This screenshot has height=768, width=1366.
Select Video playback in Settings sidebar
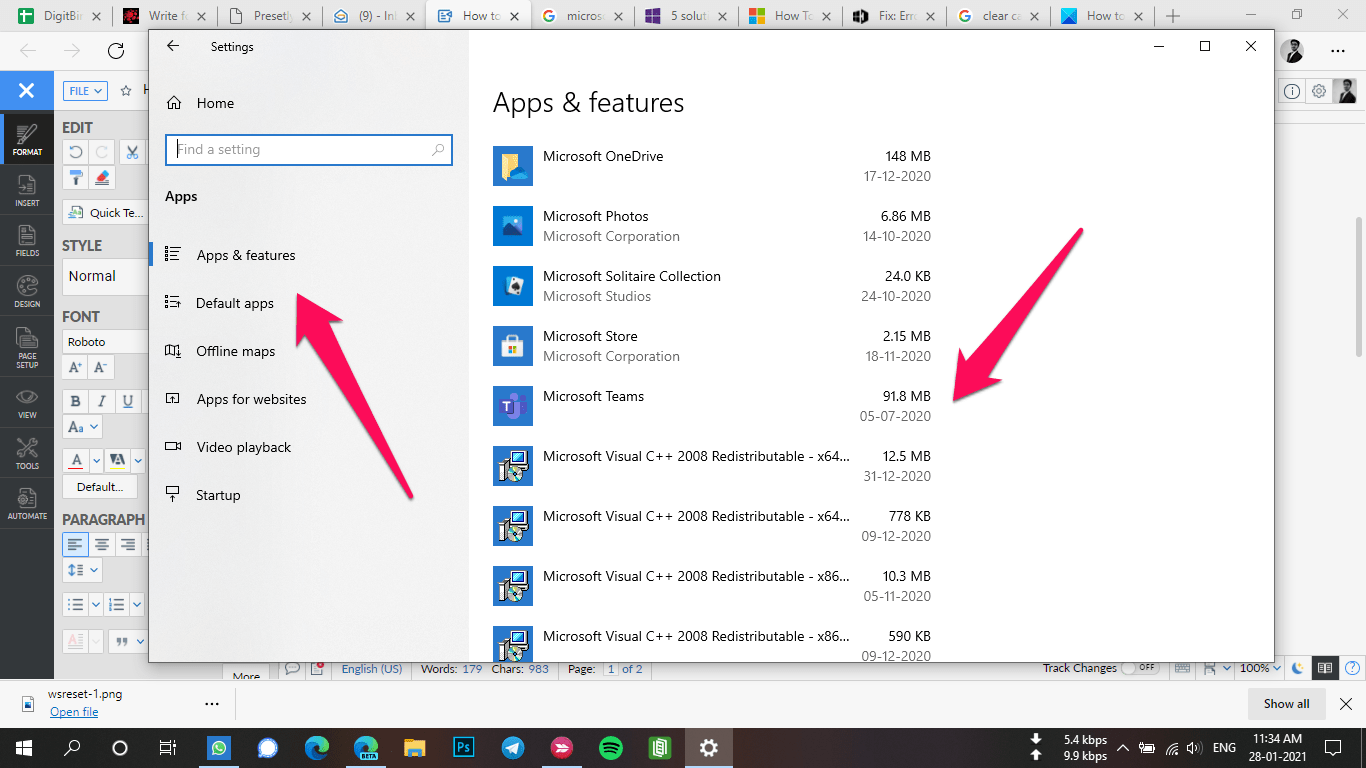[229, 447]
